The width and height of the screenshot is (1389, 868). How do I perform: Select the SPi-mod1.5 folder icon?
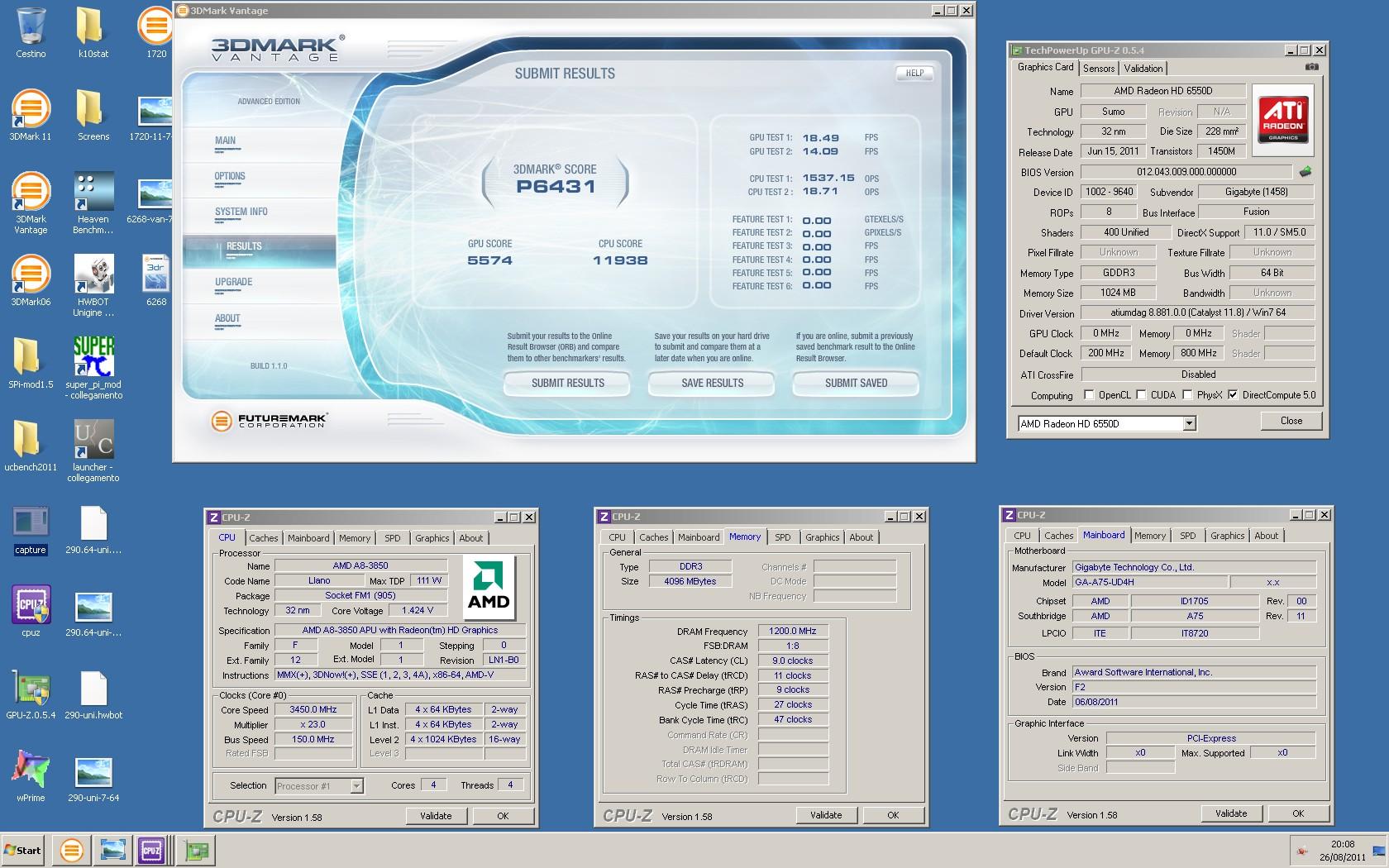pos(31,364)
